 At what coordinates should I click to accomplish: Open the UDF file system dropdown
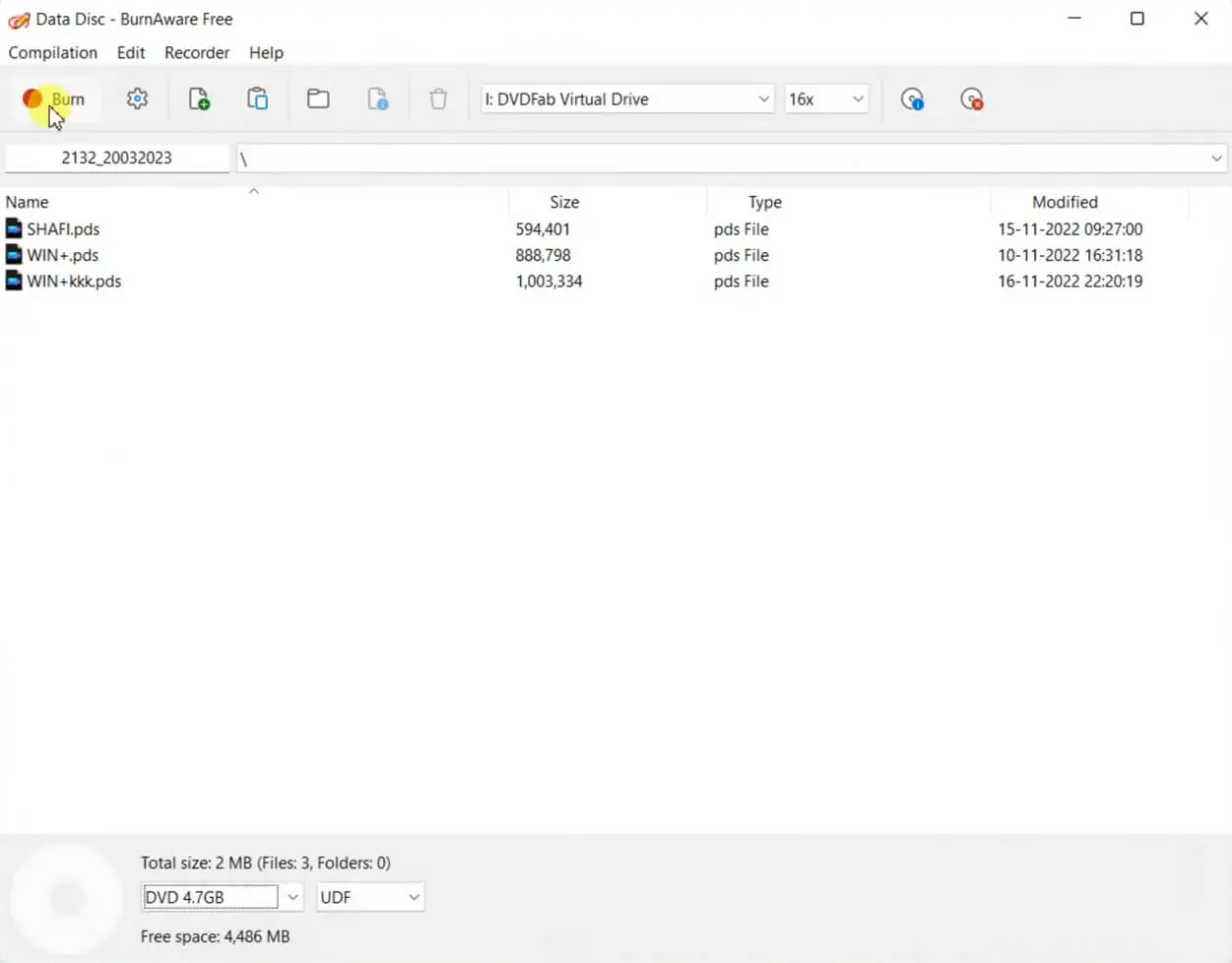point(370,897)
